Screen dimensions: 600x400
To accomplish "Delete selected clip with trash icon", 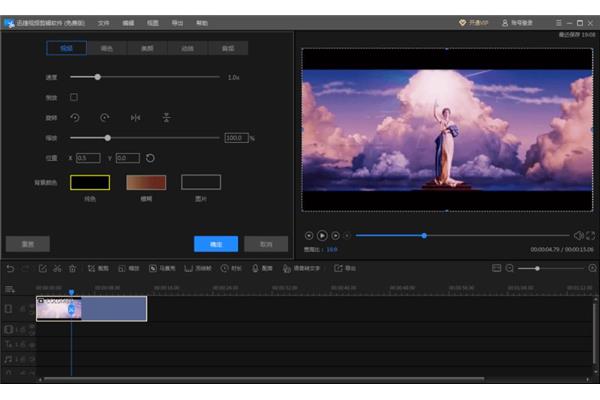I will click(73, 269).
